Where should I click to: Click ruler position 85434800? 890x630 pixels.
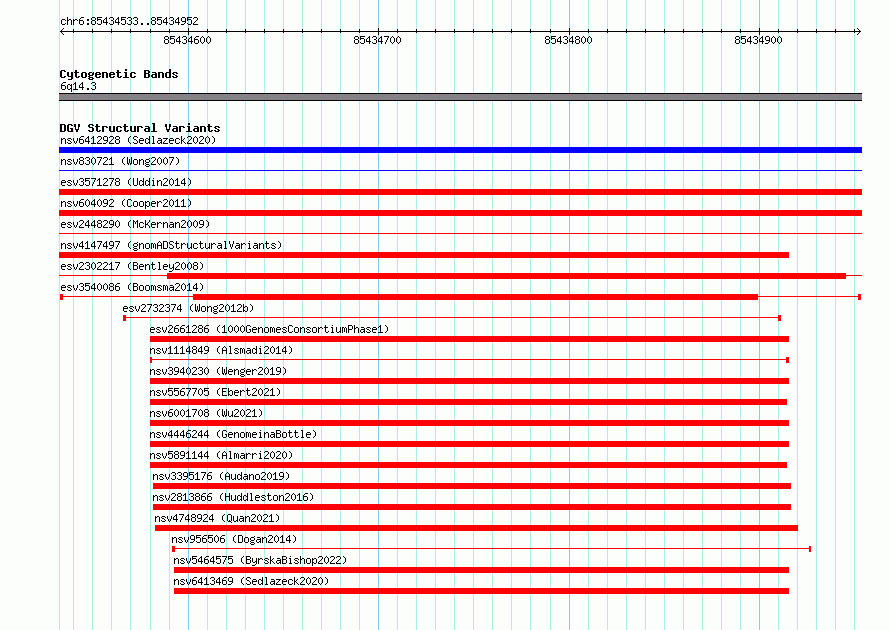(x=568, y=40)
